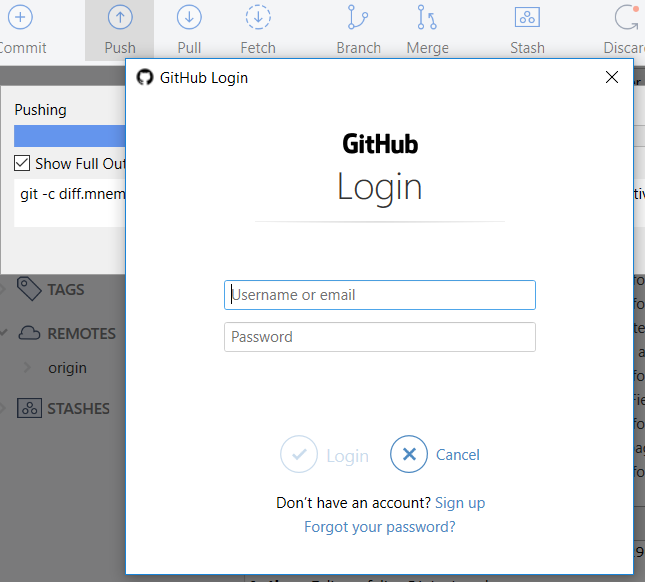Toggle the Show Full Output checkbox
This screenshot has height=582, width=645.
[x=22, y=163]
